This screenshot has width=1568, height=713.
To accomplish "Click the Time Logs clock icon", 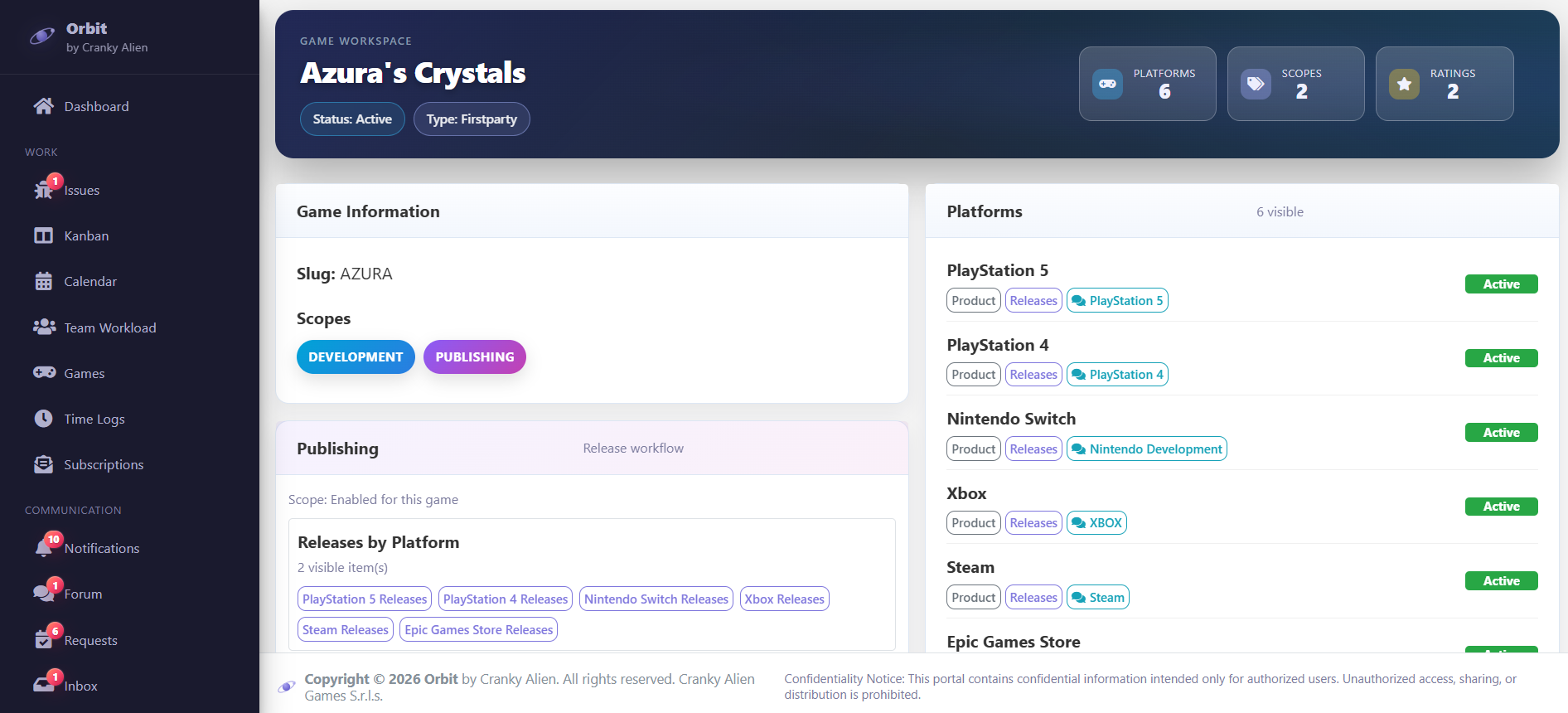I will 43,419.
